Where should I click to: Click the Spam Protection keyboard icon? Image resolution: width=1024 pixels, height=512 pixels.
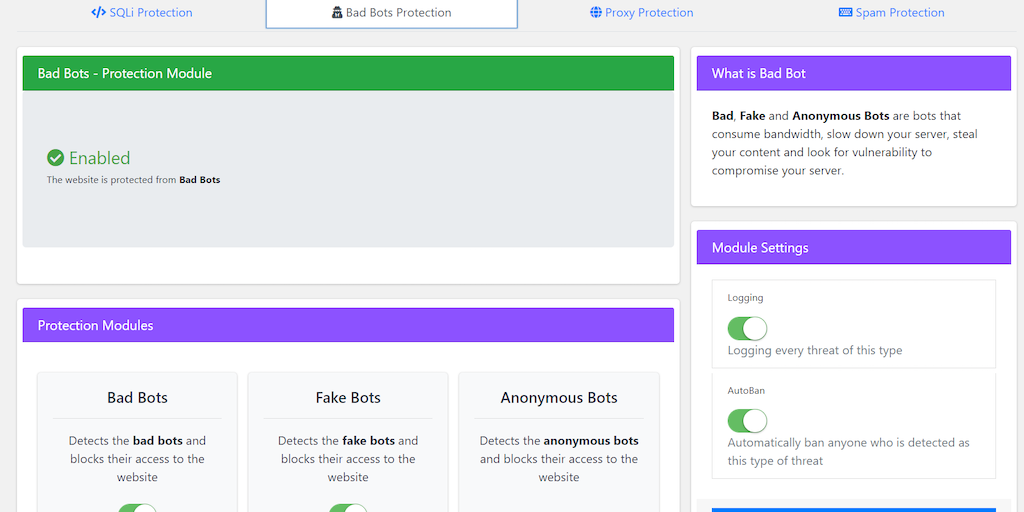[x=845, y=13]
